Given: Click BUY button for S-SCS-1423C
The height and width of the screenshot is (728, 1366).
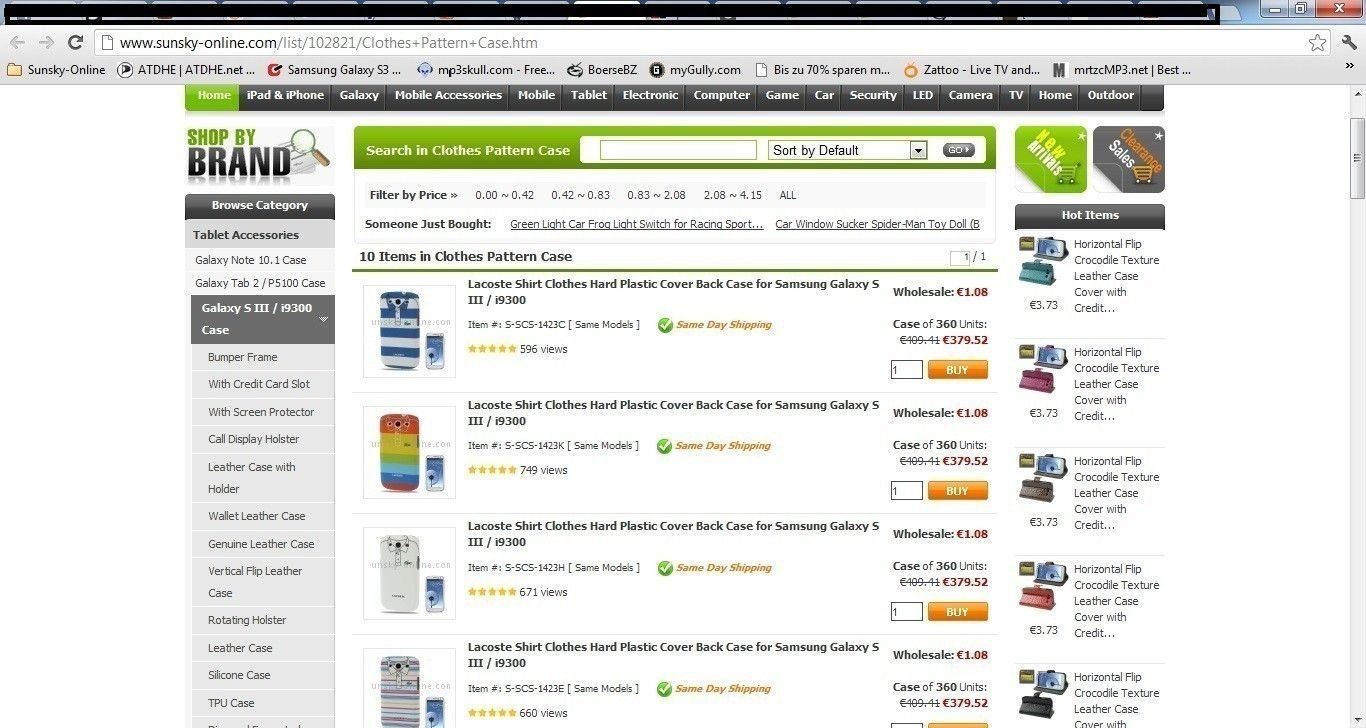Looking at the screenshot, I should [957, 370].
